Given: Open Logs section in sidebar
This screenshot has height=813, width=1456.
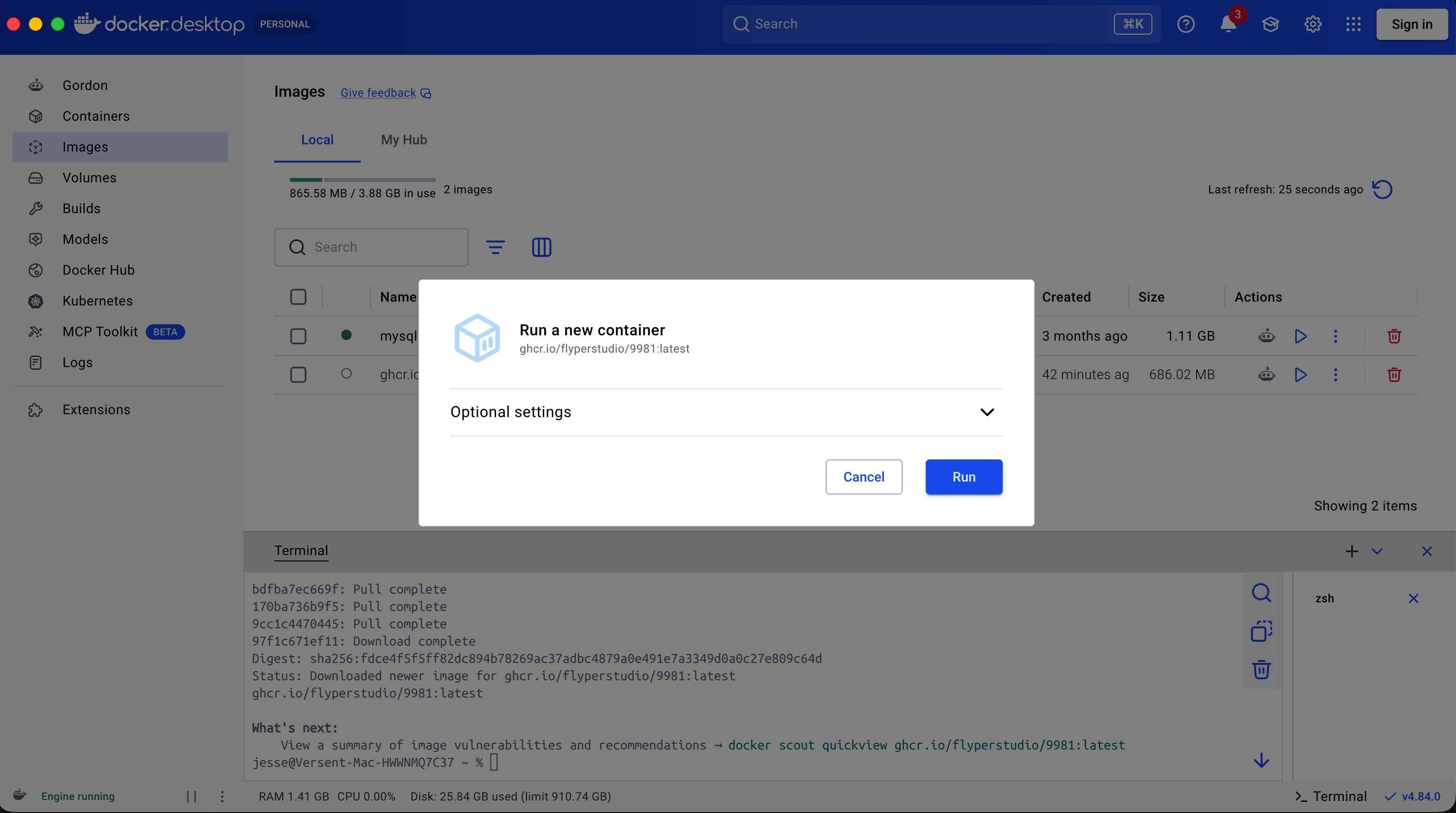Looking at the screenshot, I should pyautogui.click(x=120, y=363).
